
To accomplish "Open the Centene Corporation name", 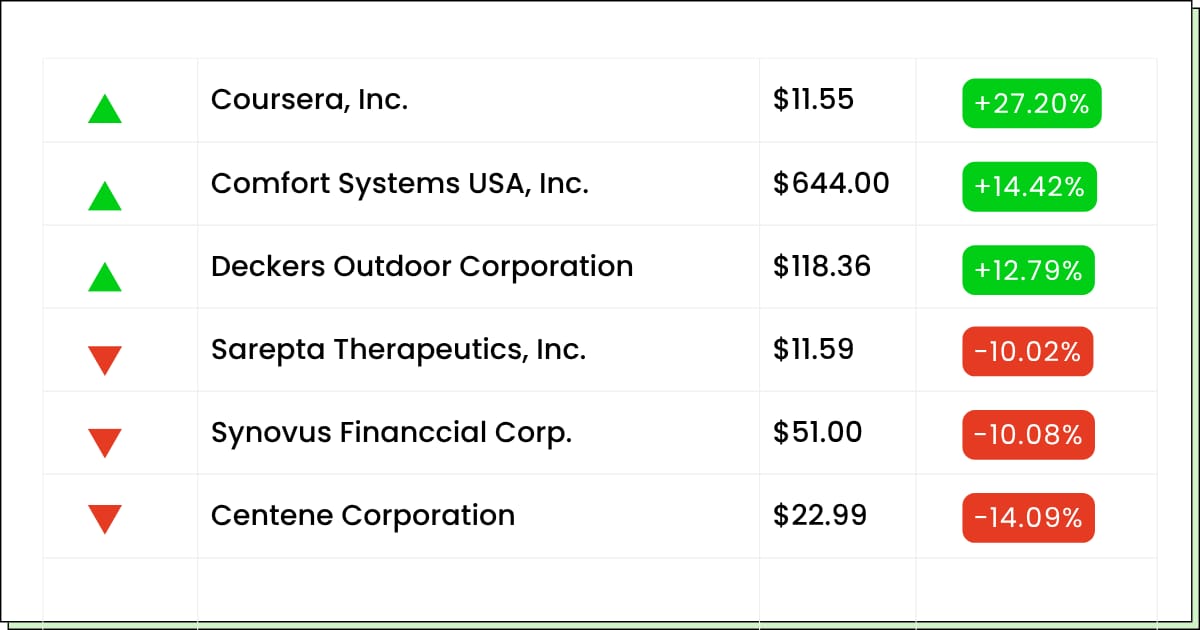I will [x=363, y=516].
